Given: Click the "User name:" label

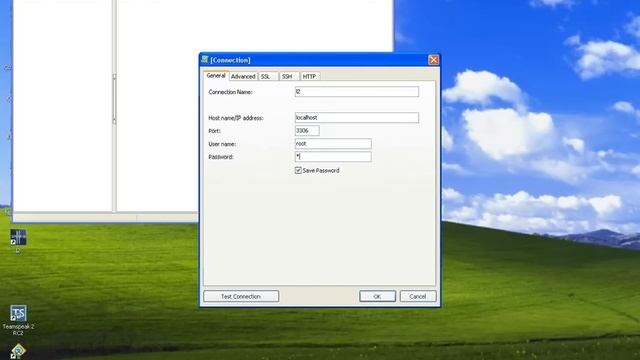Looking at the screenshot, I should coord(222,144).
